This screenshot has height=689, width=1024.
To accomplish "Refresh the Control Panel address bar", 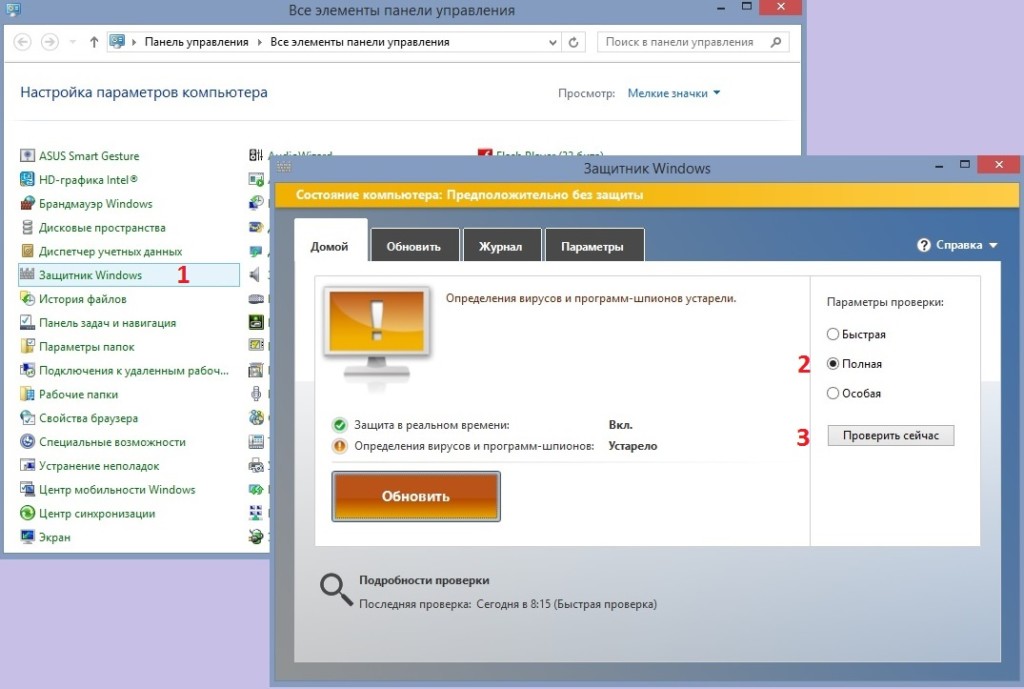I will (x=573, y=42).
